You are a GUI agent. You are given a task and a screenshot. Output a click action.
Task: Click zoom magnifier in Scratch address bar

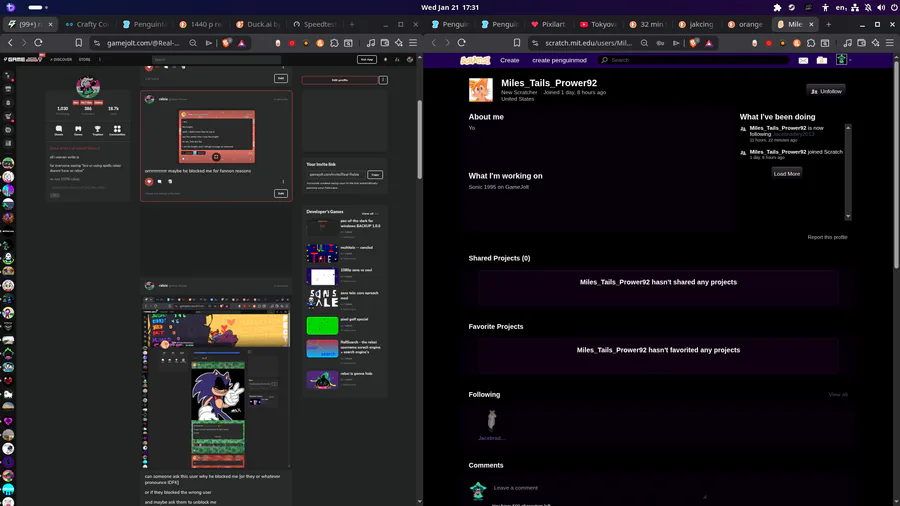click(x=645, y=43)
